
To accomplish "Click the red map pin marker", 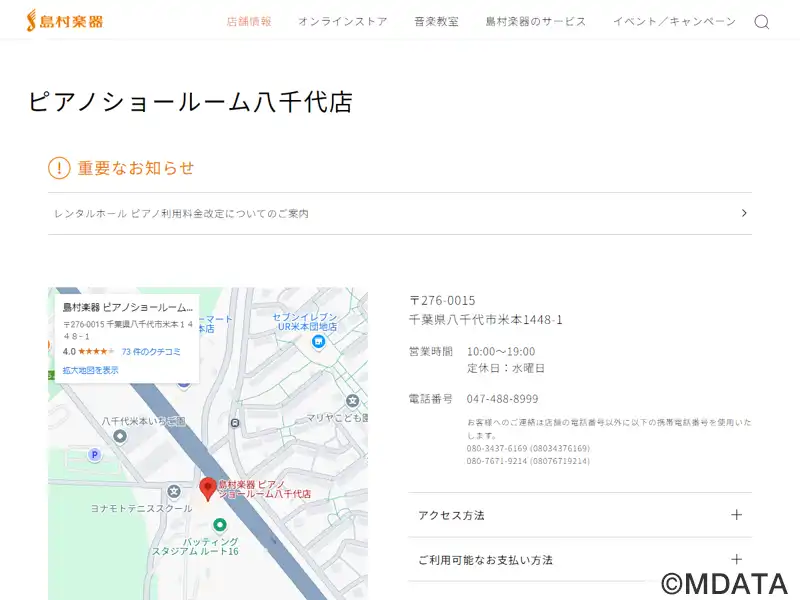I will [x=208, y=489].
